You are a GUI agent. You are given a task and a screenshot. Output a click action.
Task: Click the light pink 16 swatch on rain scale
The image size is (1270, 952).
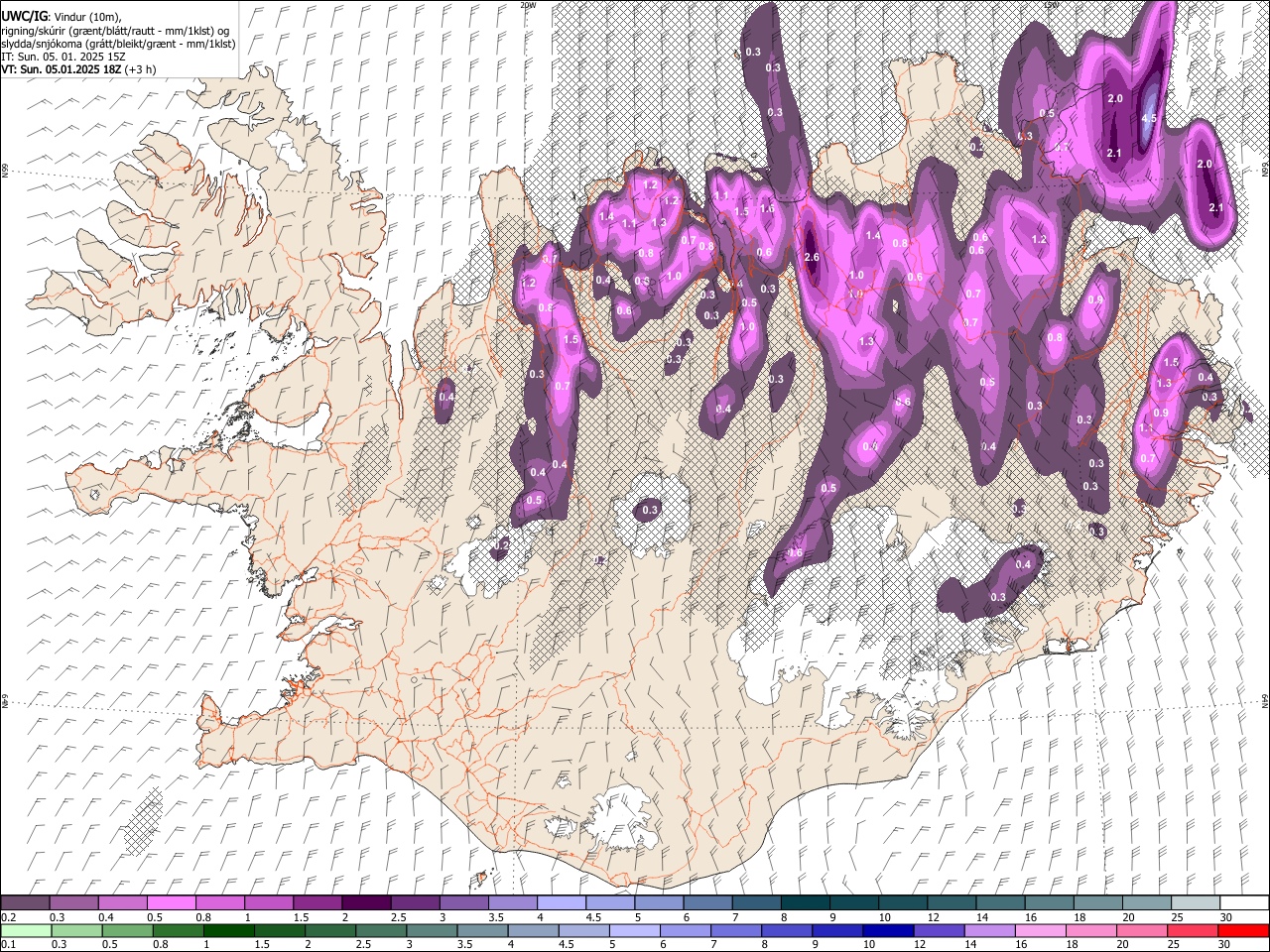tap(1041, 930)
